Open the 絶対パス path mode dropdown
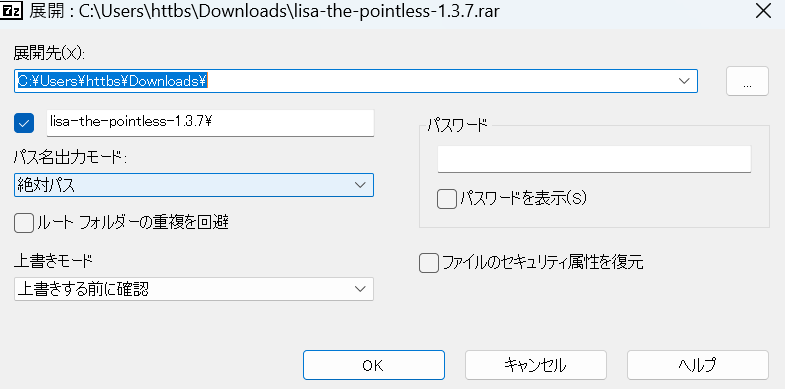The image size is (785, 389). click(x=194, y=185)
